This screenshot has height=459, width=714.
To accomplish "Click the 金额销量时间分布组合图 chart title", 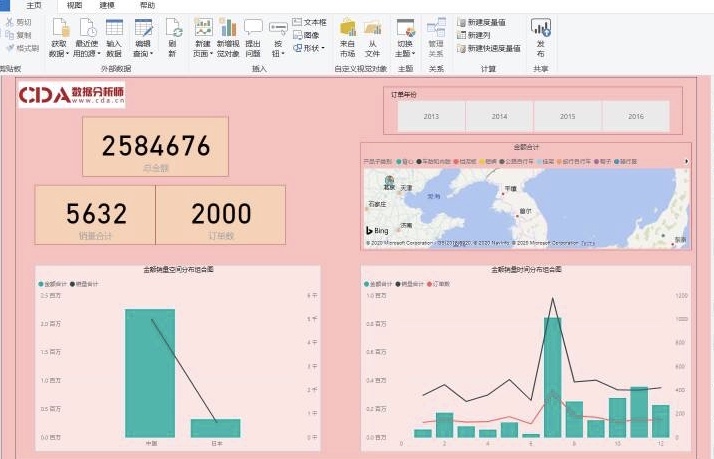I will (x=526, y=270).
